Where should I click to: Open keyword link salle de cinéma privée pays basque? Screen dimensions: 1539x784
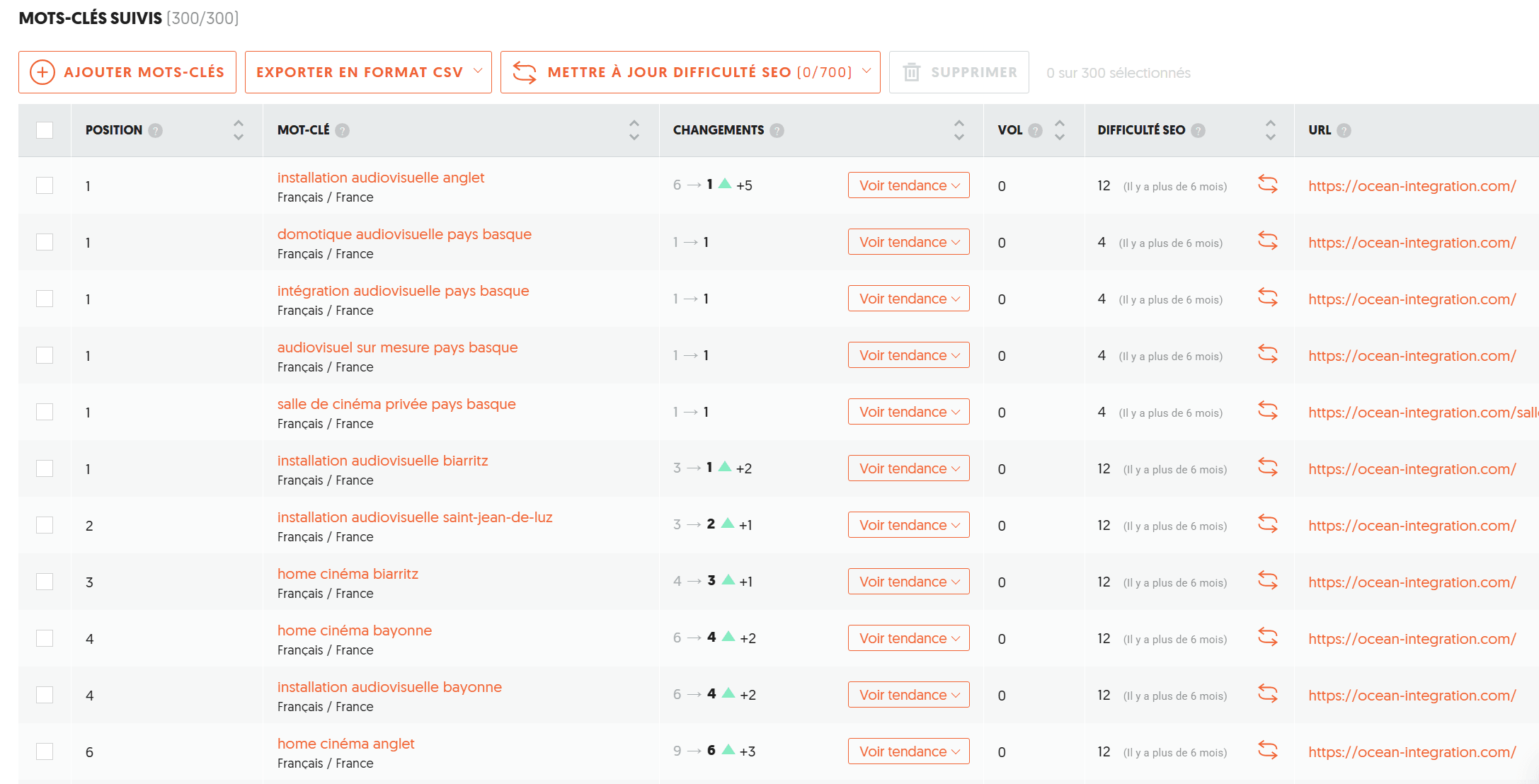point(396,404)
